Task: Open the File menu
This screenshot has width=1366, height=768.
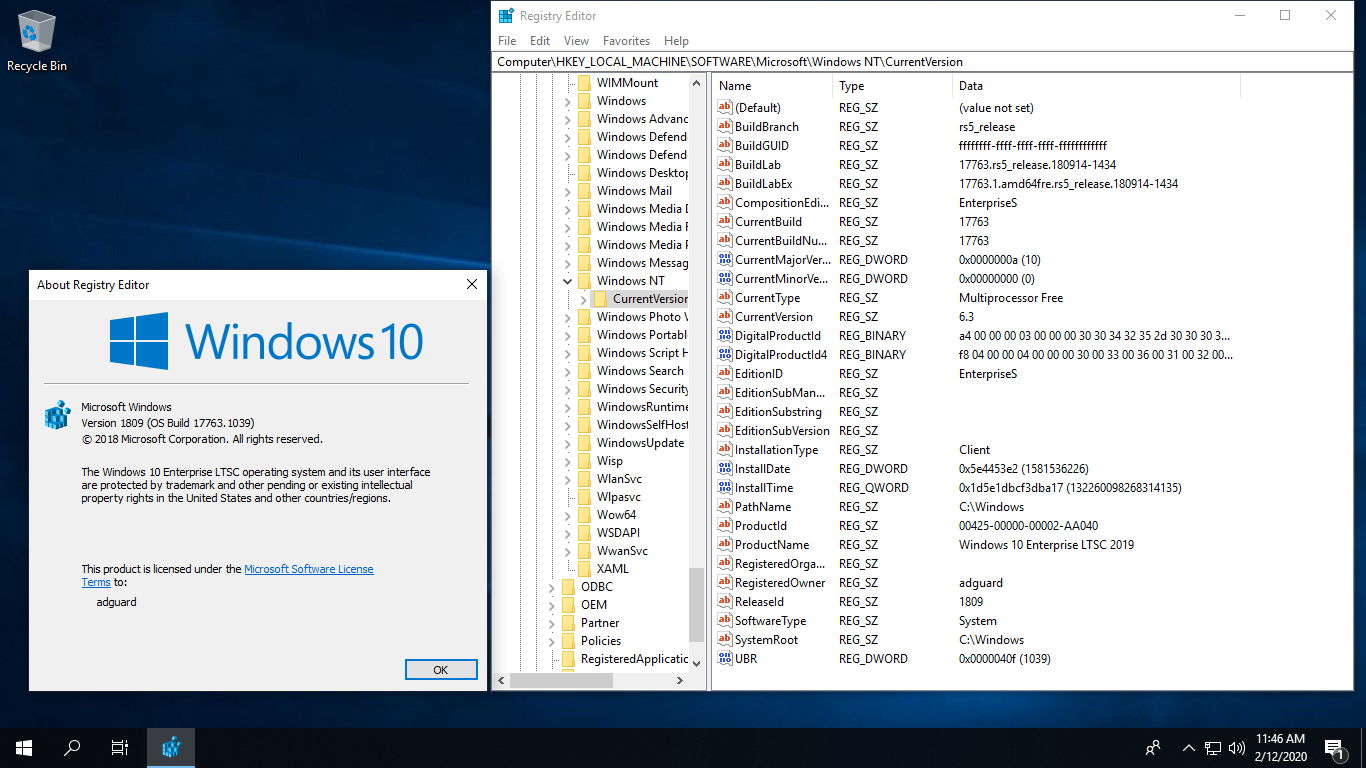Action: (x=507, y=41)
